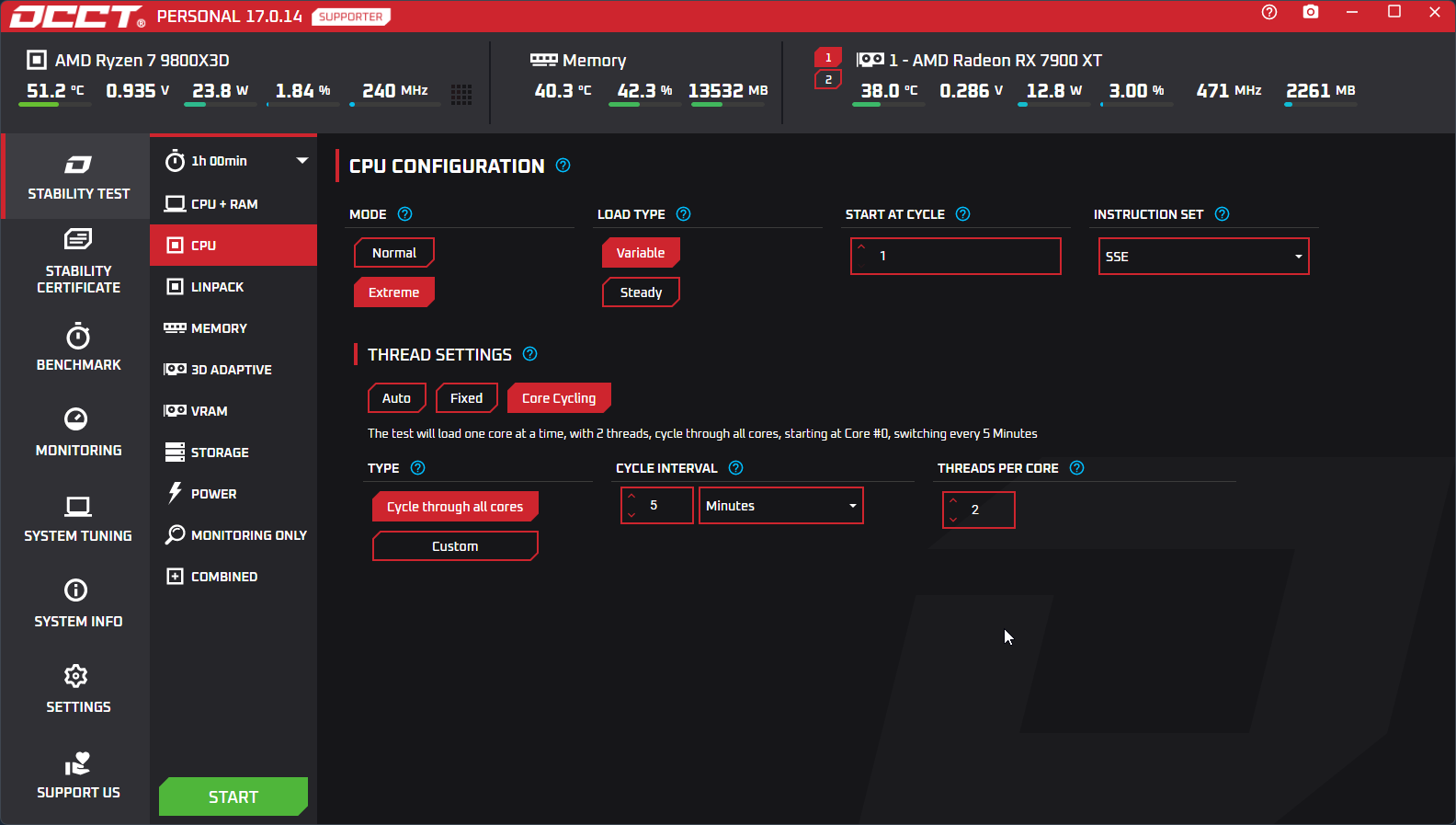This screenshot has height=825, width=1456.
Task: Click the SUPPORTER badge
Action: click(x=351, y=17)
